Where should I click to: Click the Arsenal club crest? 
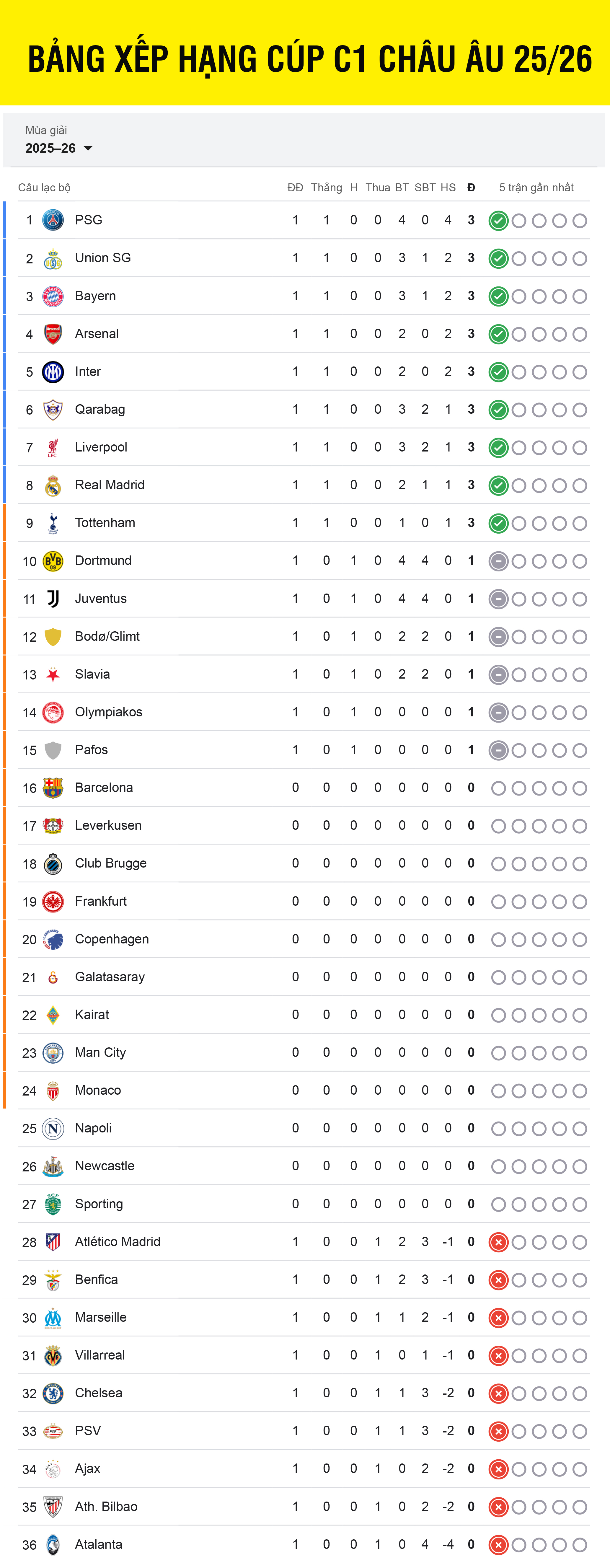(53, 334)
